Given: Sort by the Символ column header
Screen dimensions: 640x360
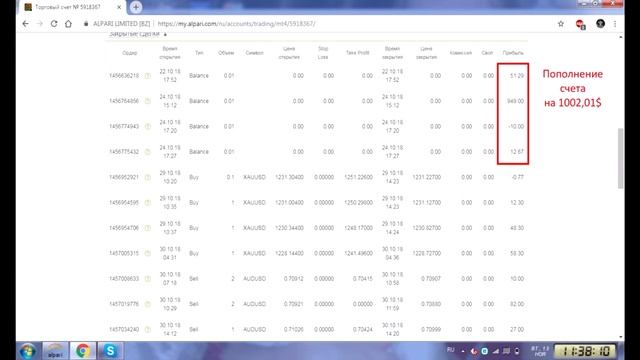Looking at the screenshot, I should point(254,53).
